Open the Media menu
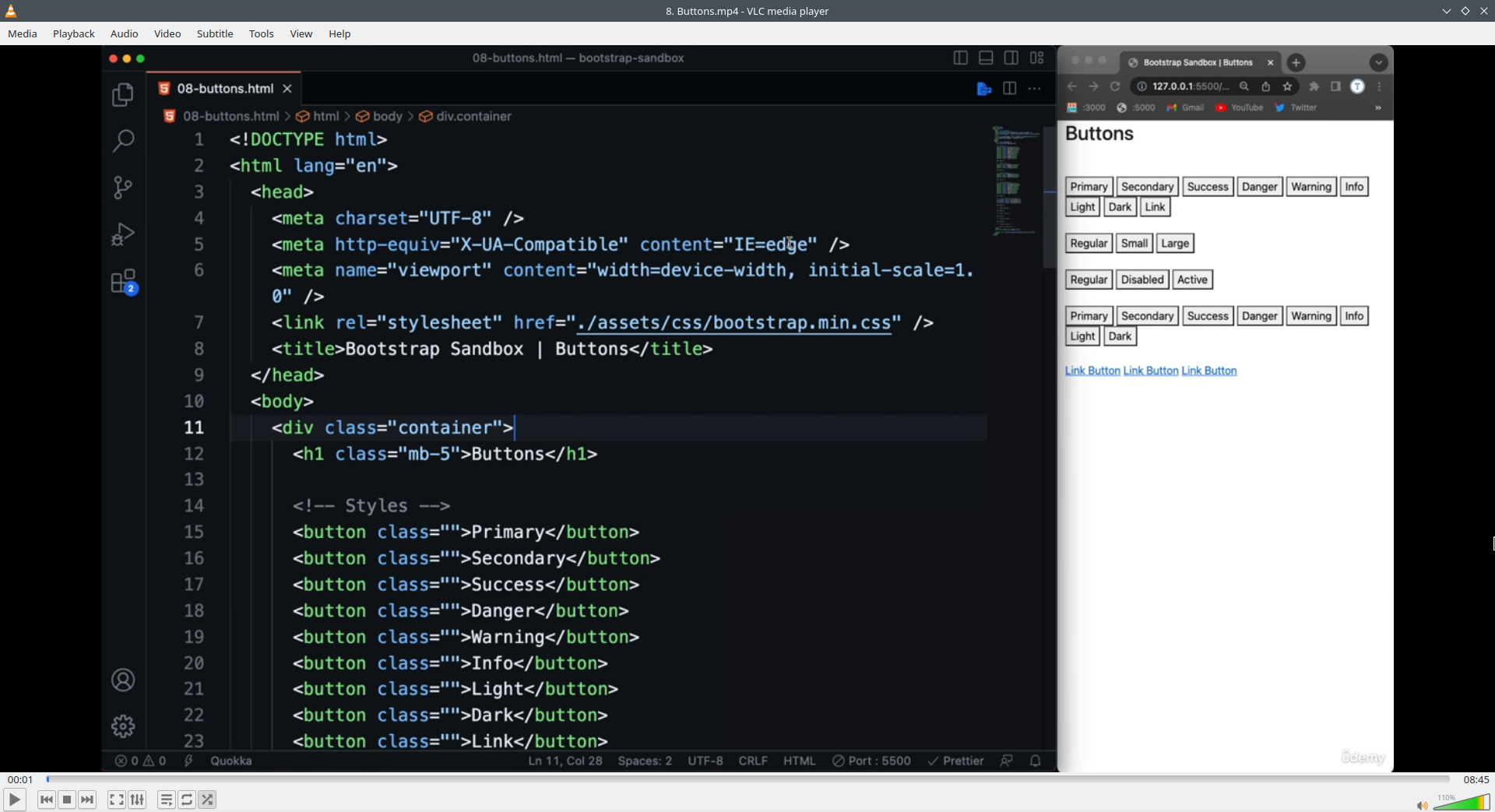Screen dimensions: 1495x812 [23, 33]
